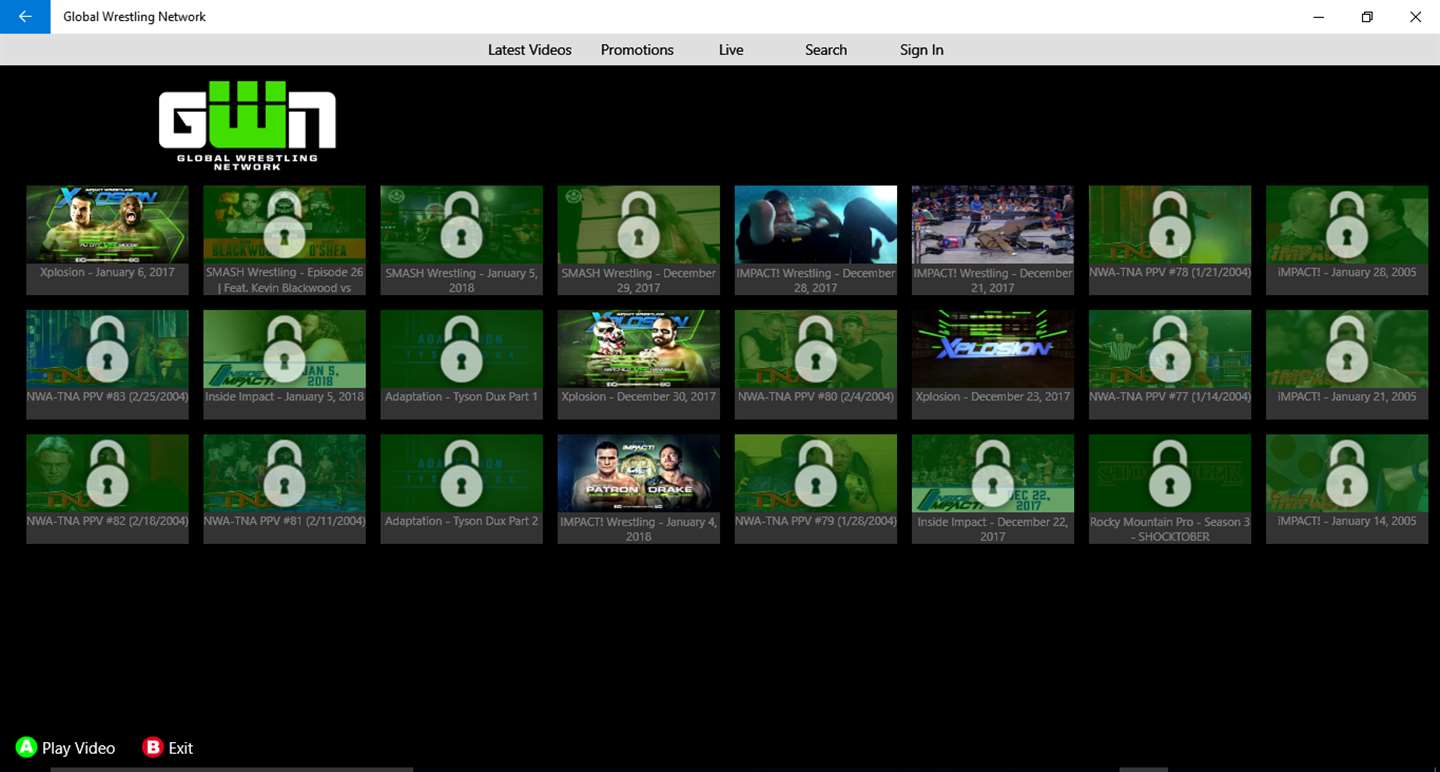Go back using the back arrow
The height and width of the screenshot is (772, 1440).
click(x=25, y=17)
